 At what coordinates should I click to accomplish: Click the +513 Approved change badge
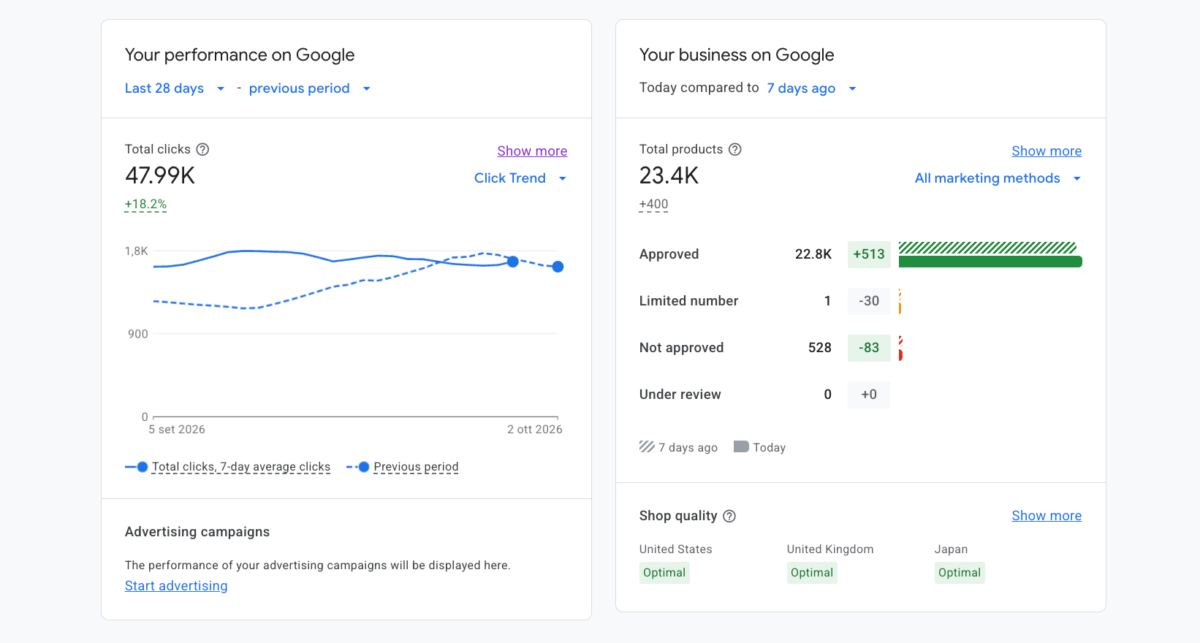tap(869, 254)
